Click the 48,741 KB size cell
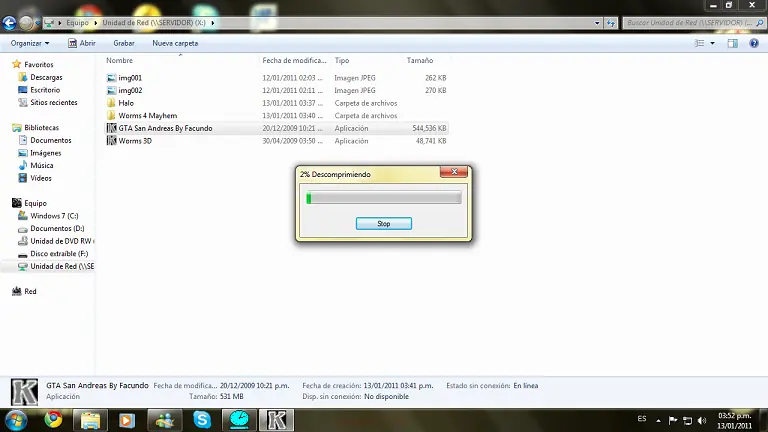 pyautogui.click(x=431, y=141)
